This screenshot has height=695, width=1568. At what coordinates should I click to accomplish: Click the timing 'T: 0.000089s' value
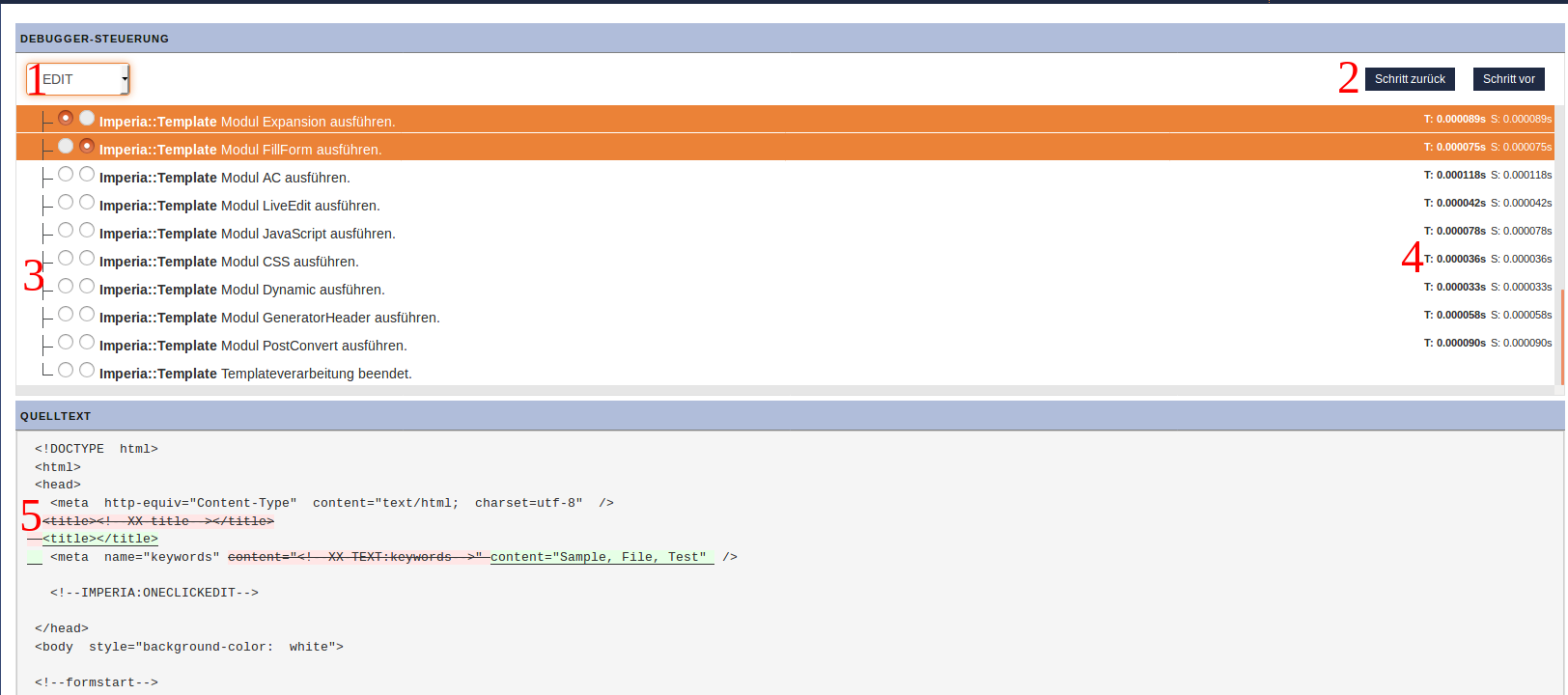[1454, 119]
